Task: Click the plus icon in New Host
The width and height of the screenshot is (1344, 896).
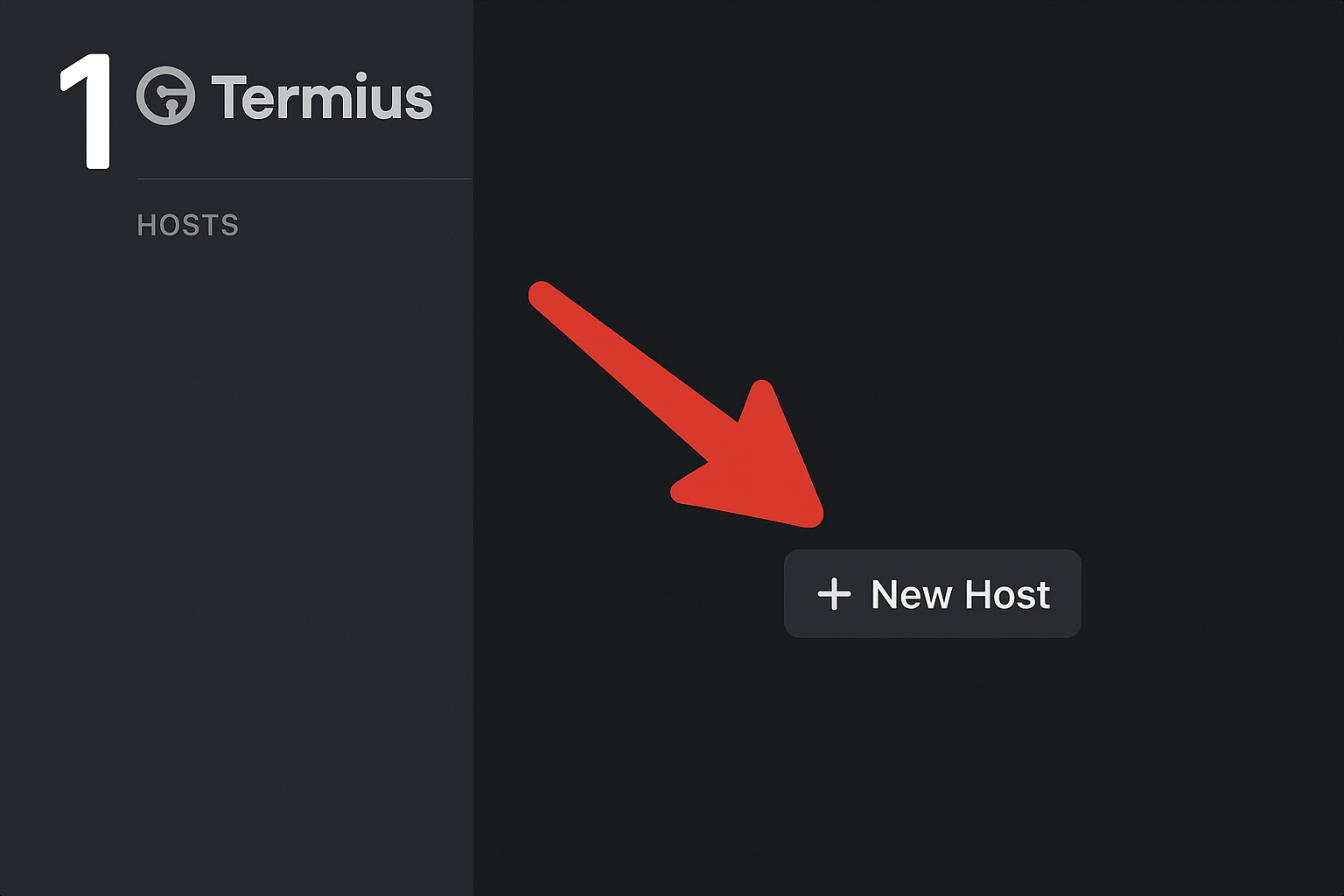Action: coord(834,594)
